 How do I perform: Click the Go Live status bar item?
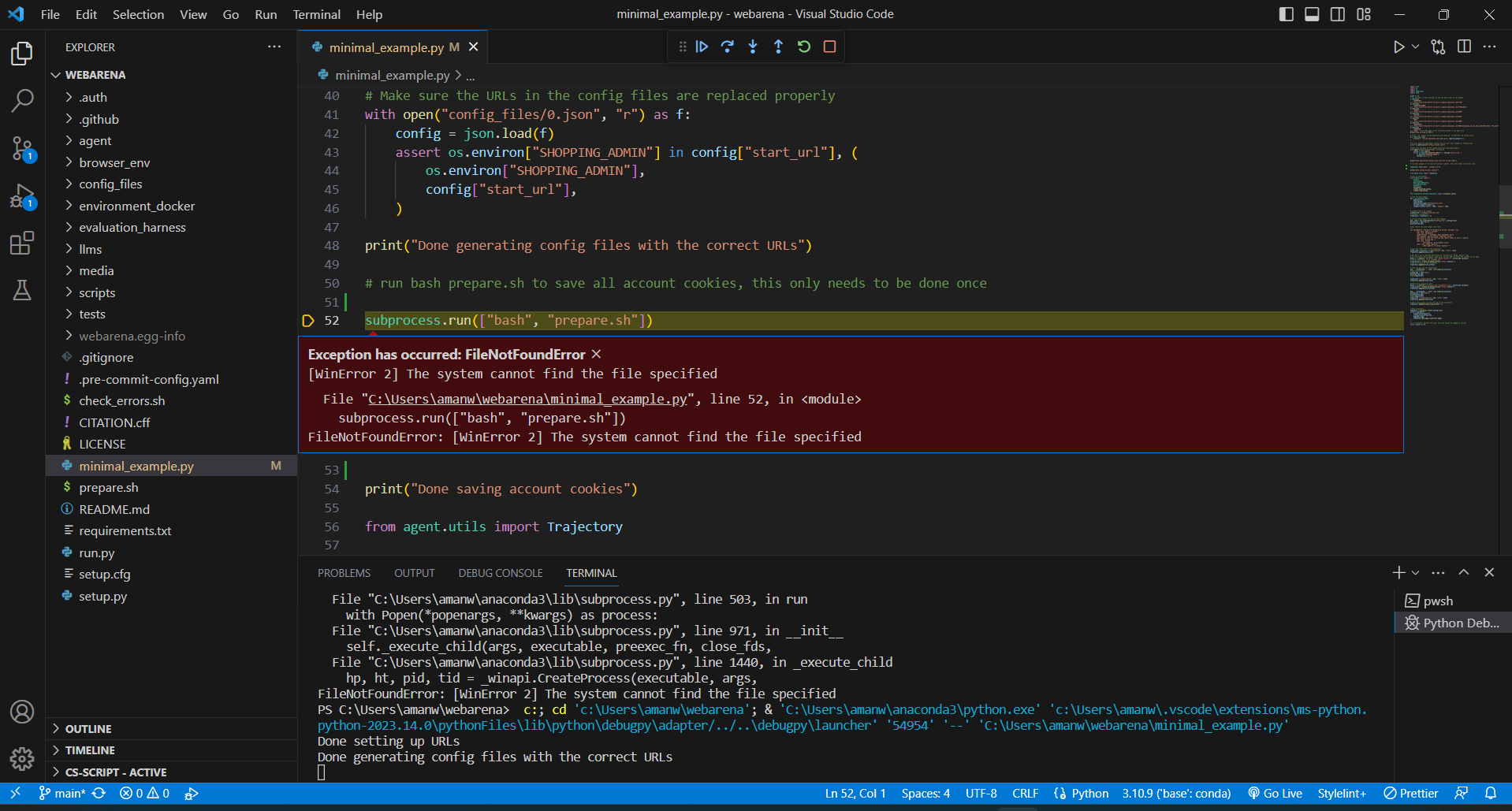(1274, 794)
